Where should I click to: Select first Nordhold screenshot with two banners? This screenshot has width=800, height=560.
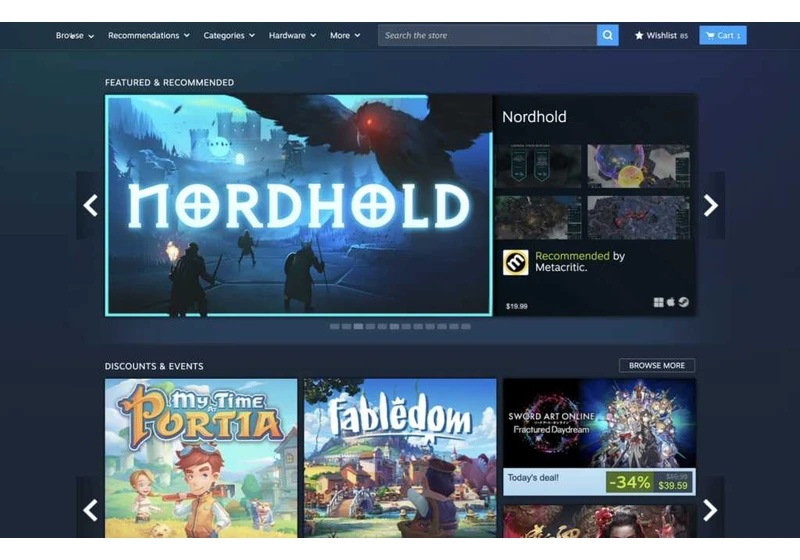(538, 166)
